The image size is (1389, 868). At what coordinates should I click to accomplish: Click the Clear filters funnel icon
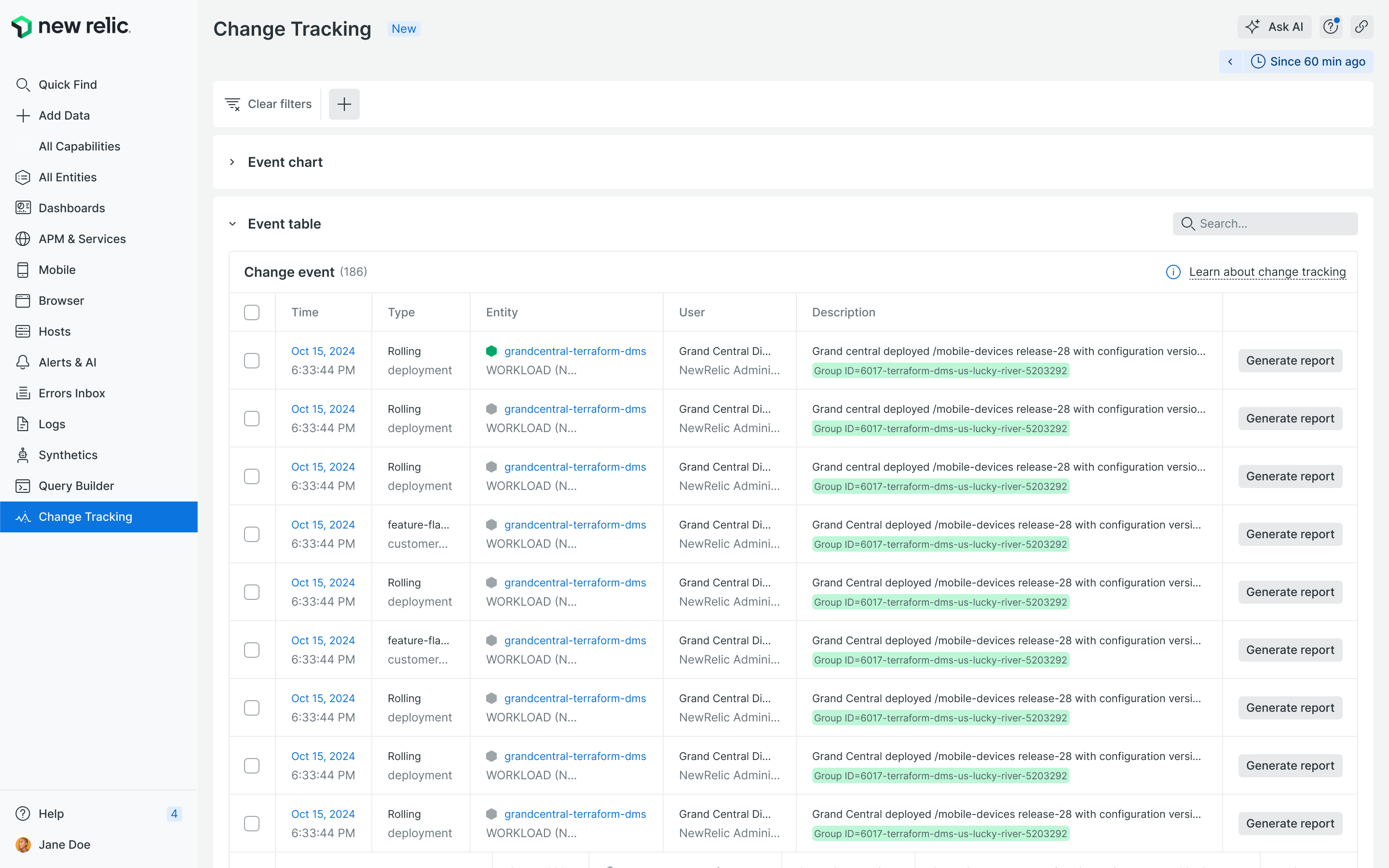(232, 105)
